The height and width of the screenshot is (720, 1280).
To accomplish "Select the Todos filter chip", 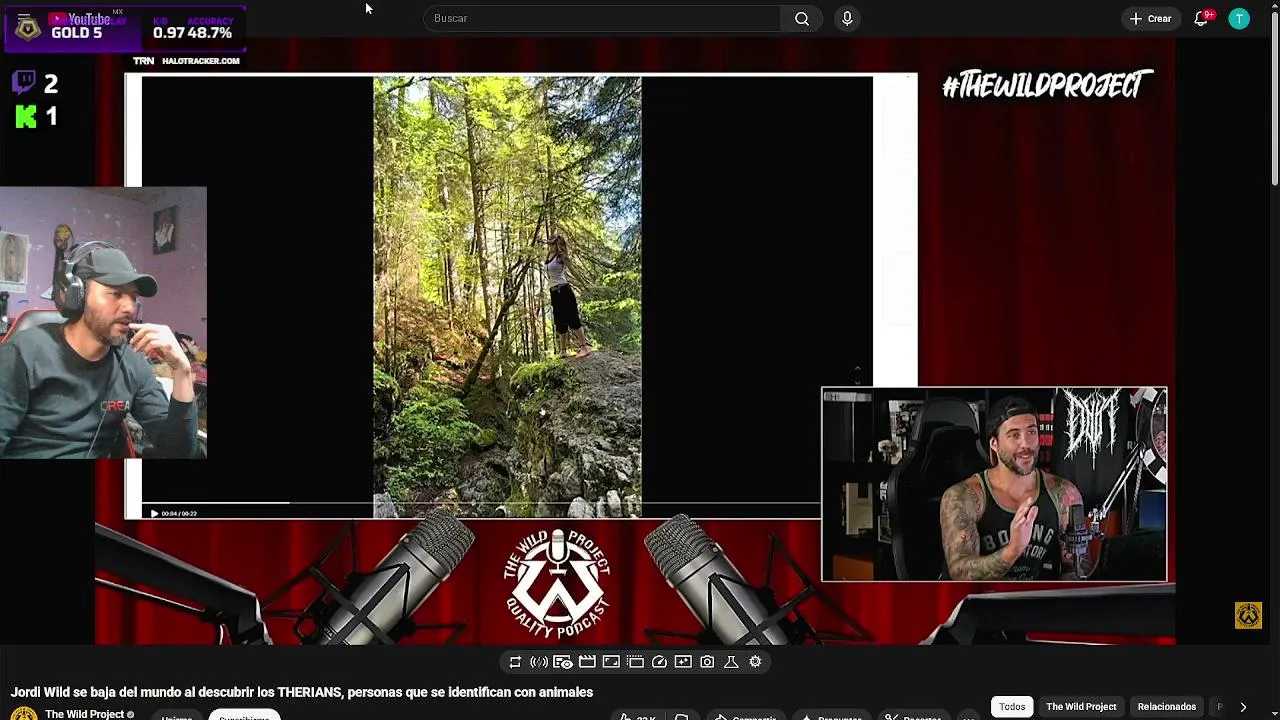I will click(x=1012, y=707).
